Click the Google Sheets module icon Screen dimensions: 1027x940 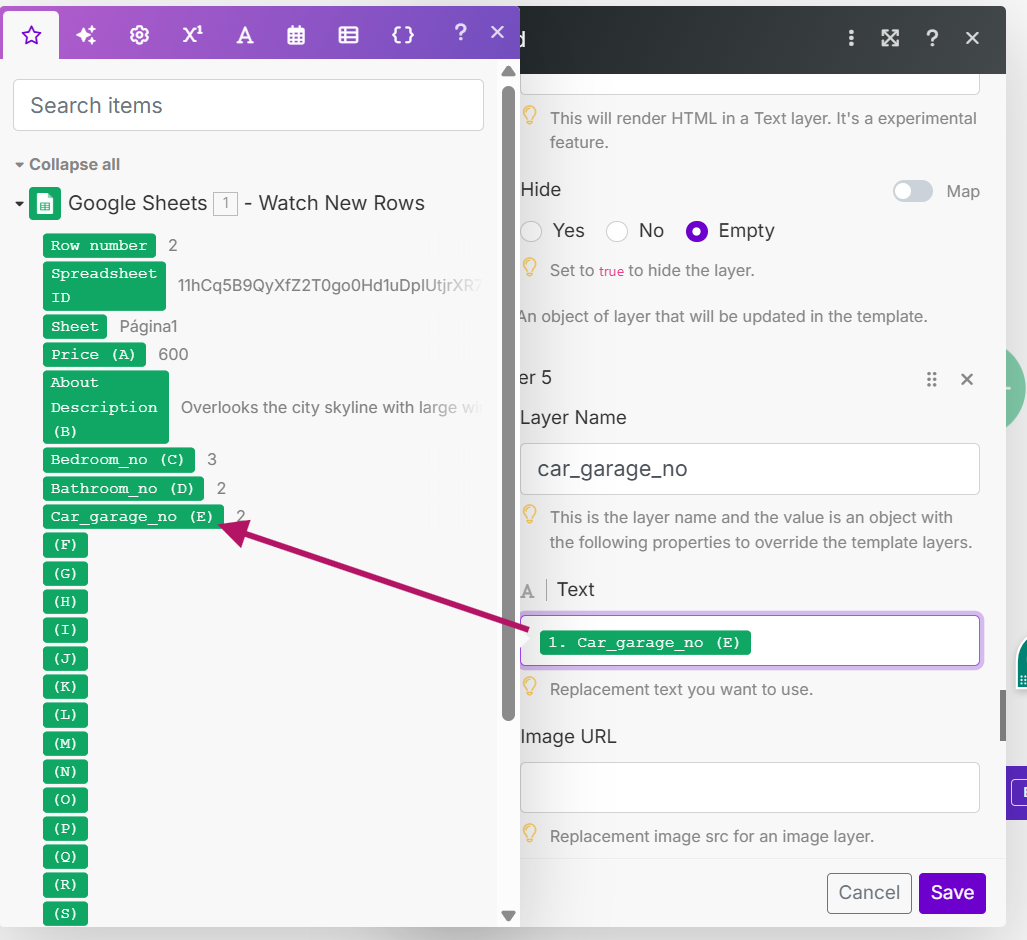[45, 204]
